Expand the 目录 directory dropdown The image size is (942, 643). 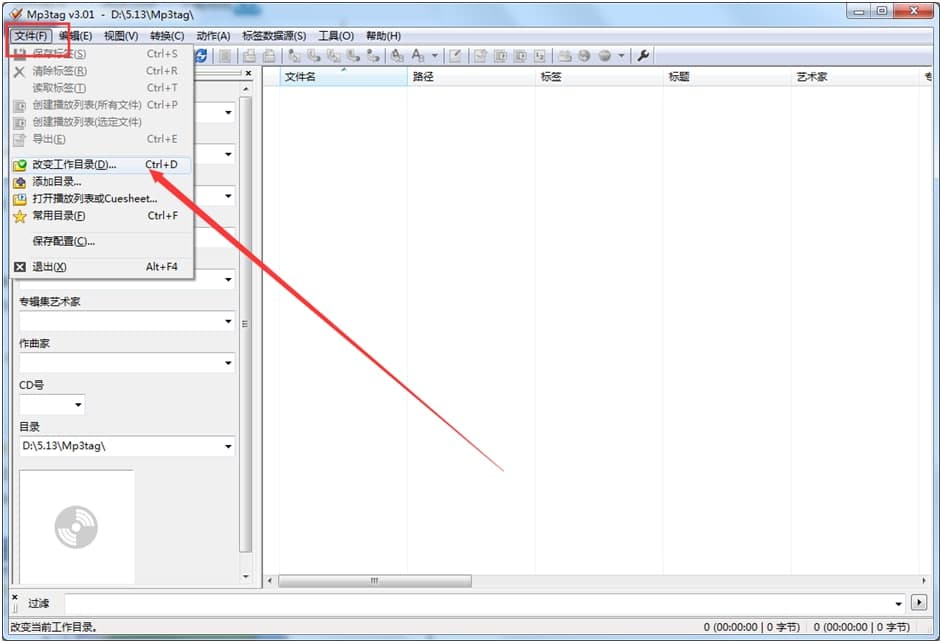228,447
